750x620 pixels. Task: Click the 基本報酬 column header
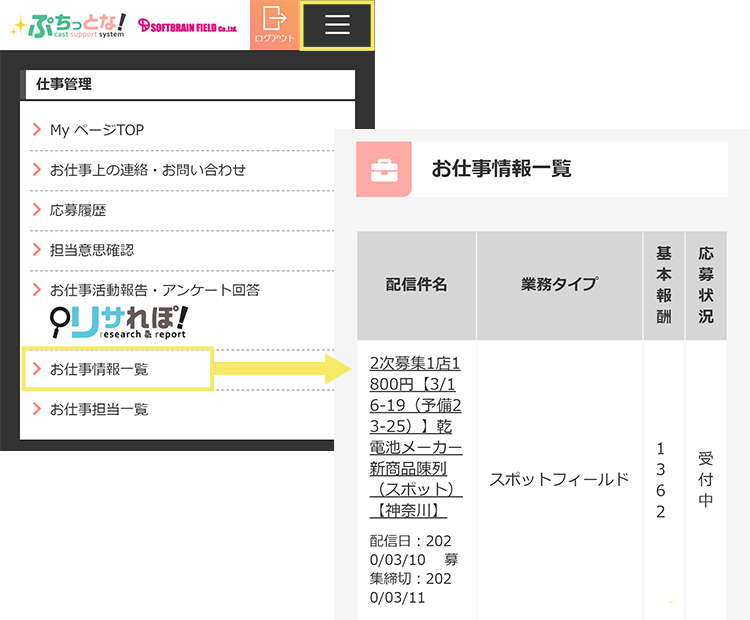[663, 285]
